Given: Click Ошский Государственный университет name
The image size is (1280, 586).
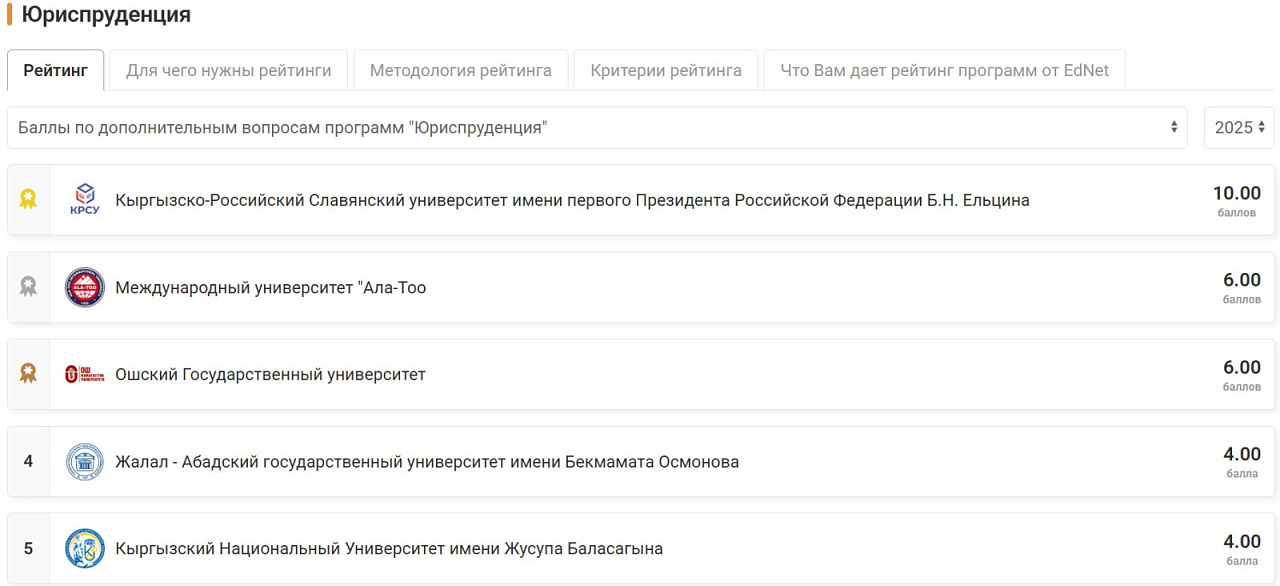Looking at the screenshot, I should [x=270, y=375].
